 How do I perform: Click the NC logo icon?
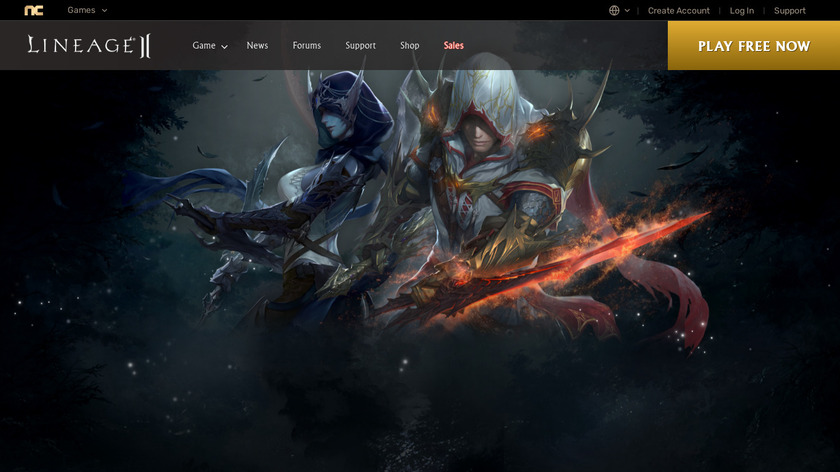[x=34, y=10]
